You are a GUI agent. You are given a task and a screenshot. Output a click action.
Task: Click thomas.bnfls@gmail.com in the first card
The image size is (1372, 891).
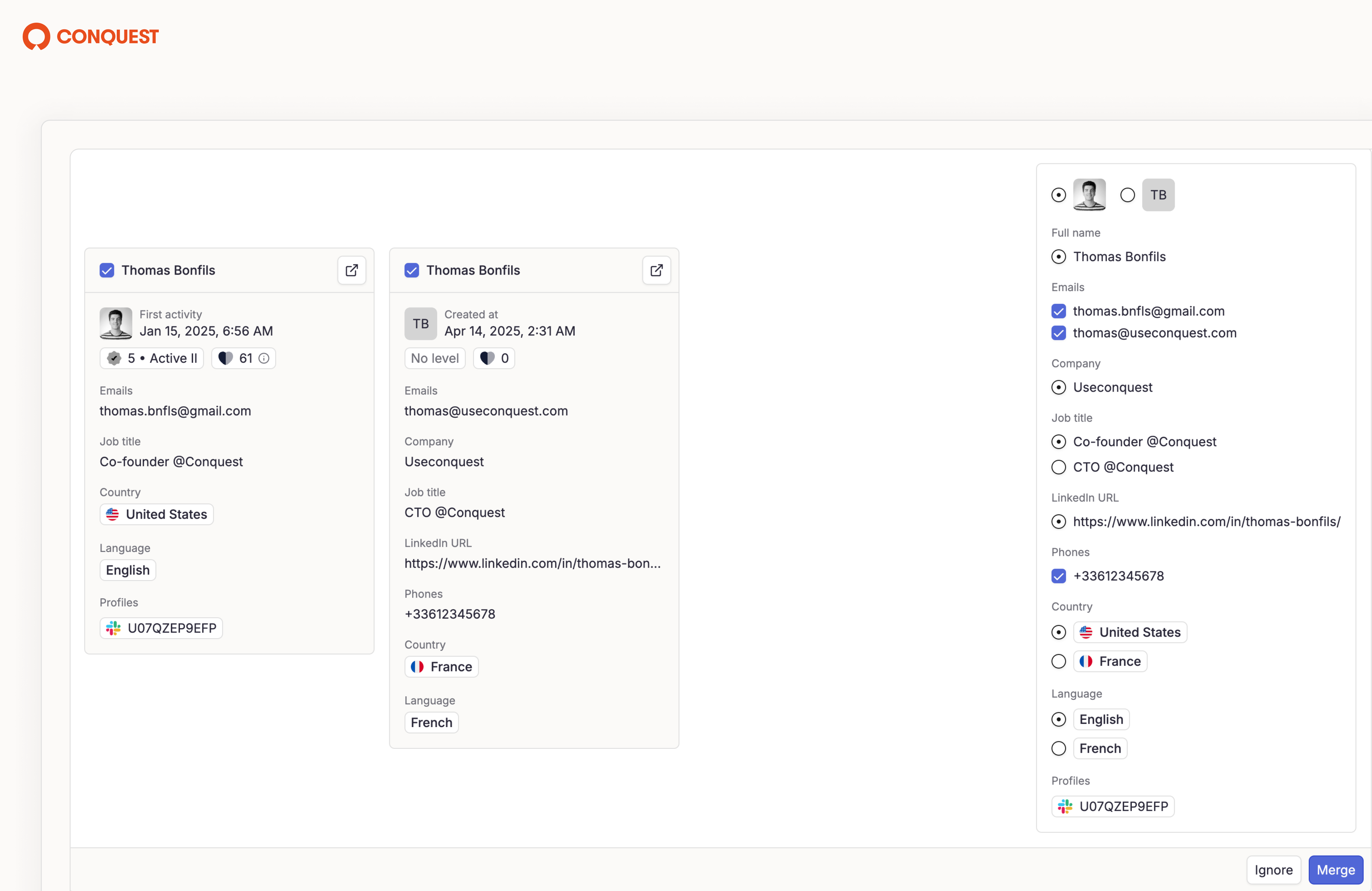click(175, 411)
